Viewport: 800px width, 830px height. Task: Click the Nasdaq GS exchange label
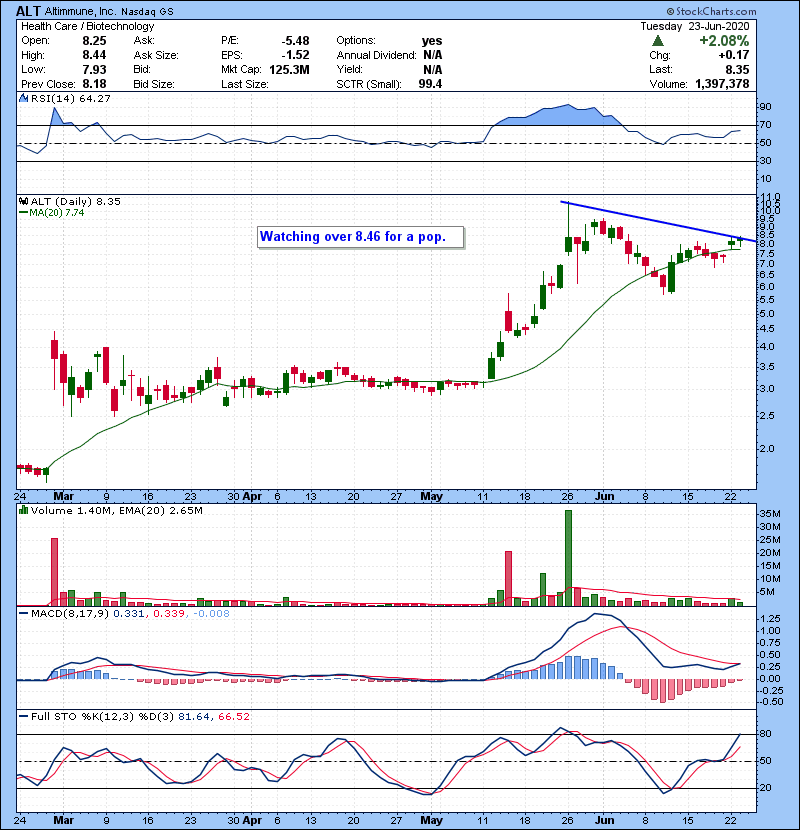click(147, 12)
